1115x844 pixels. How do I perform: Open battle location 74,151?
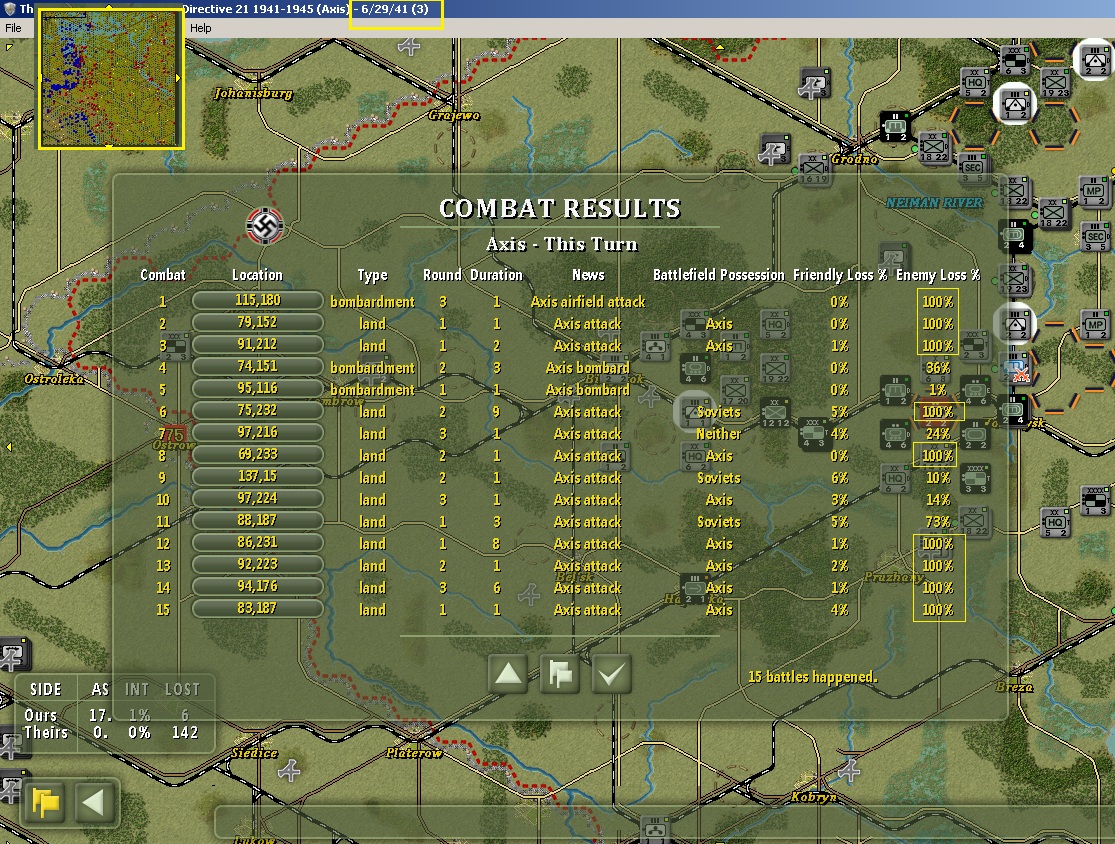coord(257,367)
